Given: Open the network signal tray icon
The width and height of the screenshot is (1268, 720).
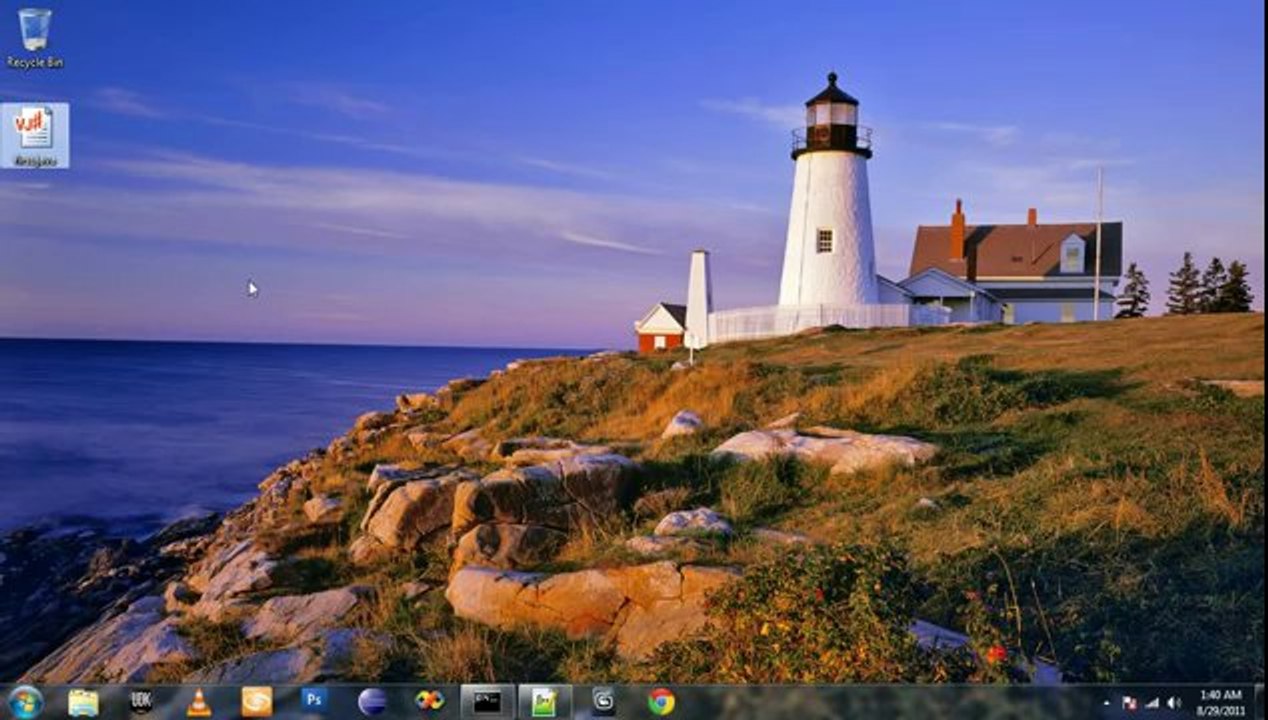Looking at the screenshot, I should [1152, 703].
